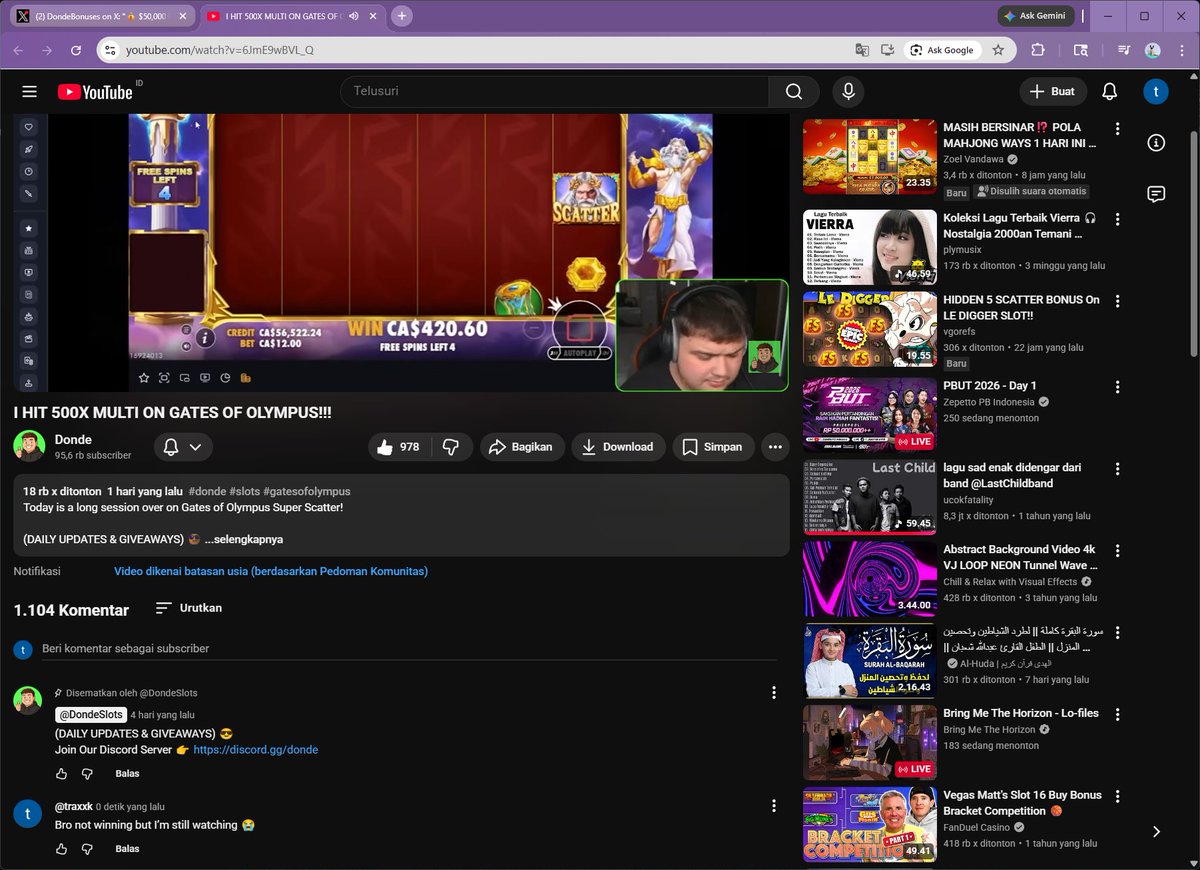1200x870 pixels.
Task: Open the Chrome extensions puzzle icon
Action: (1037, 50)
